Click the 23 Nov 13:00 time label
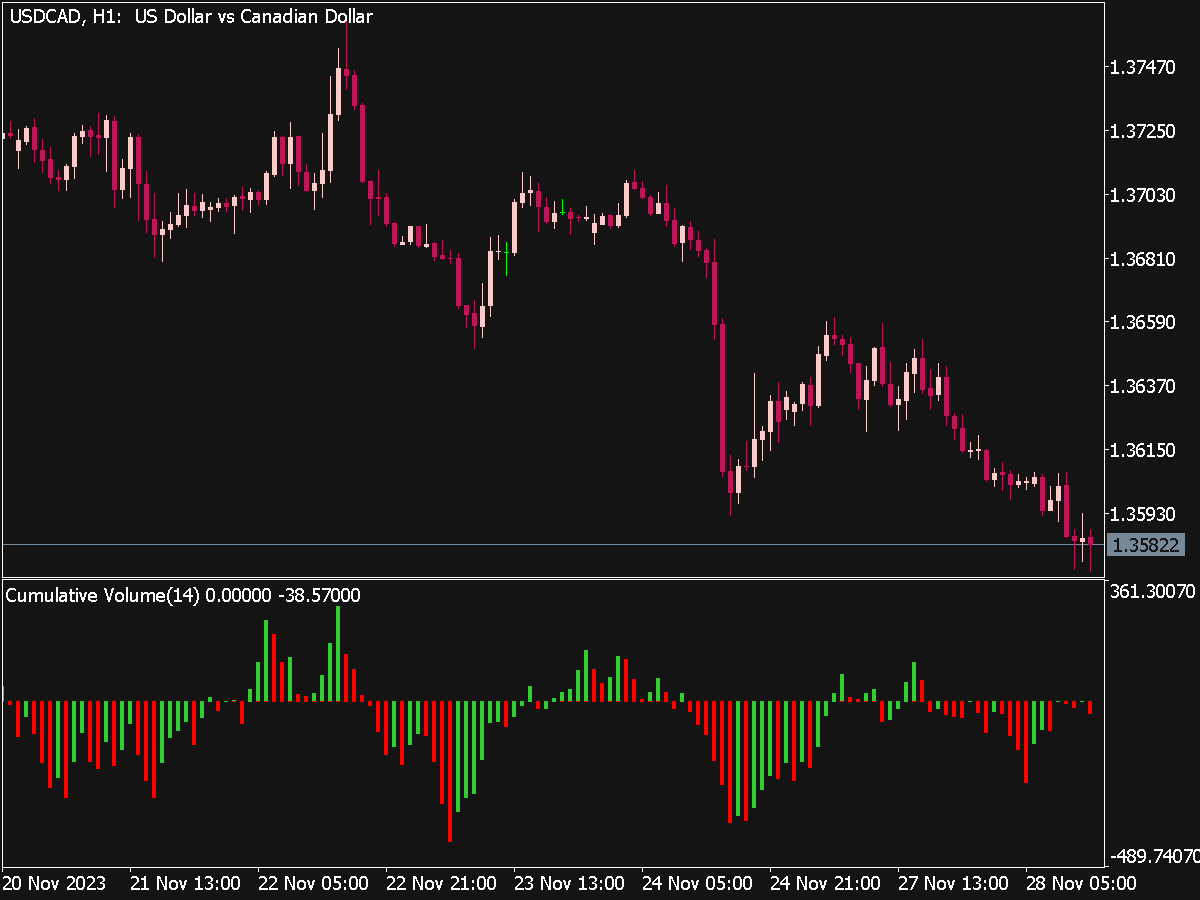 point(569,883)
